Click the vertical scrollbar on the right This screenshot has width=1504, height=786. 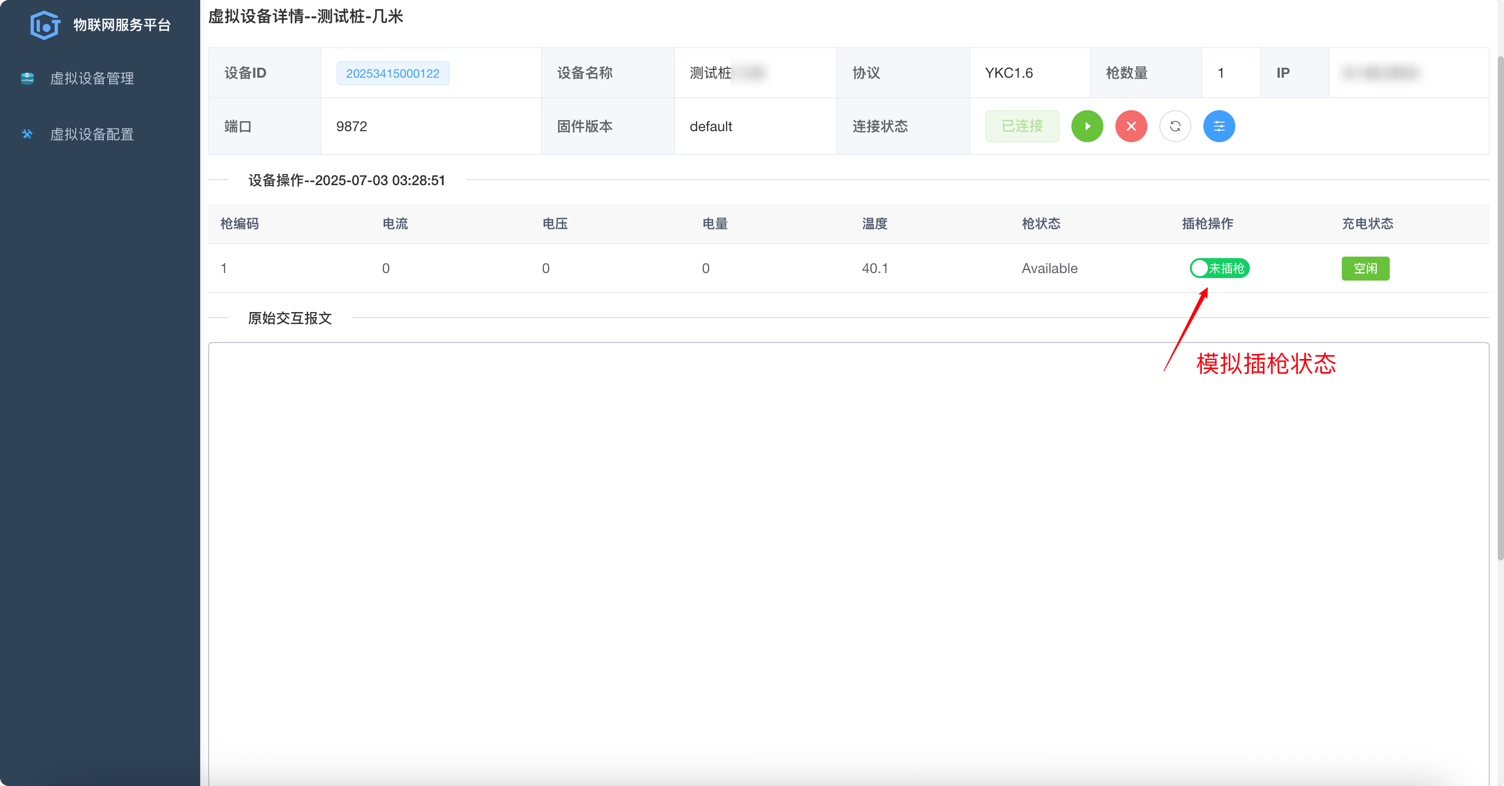[x=1499, y=300]
